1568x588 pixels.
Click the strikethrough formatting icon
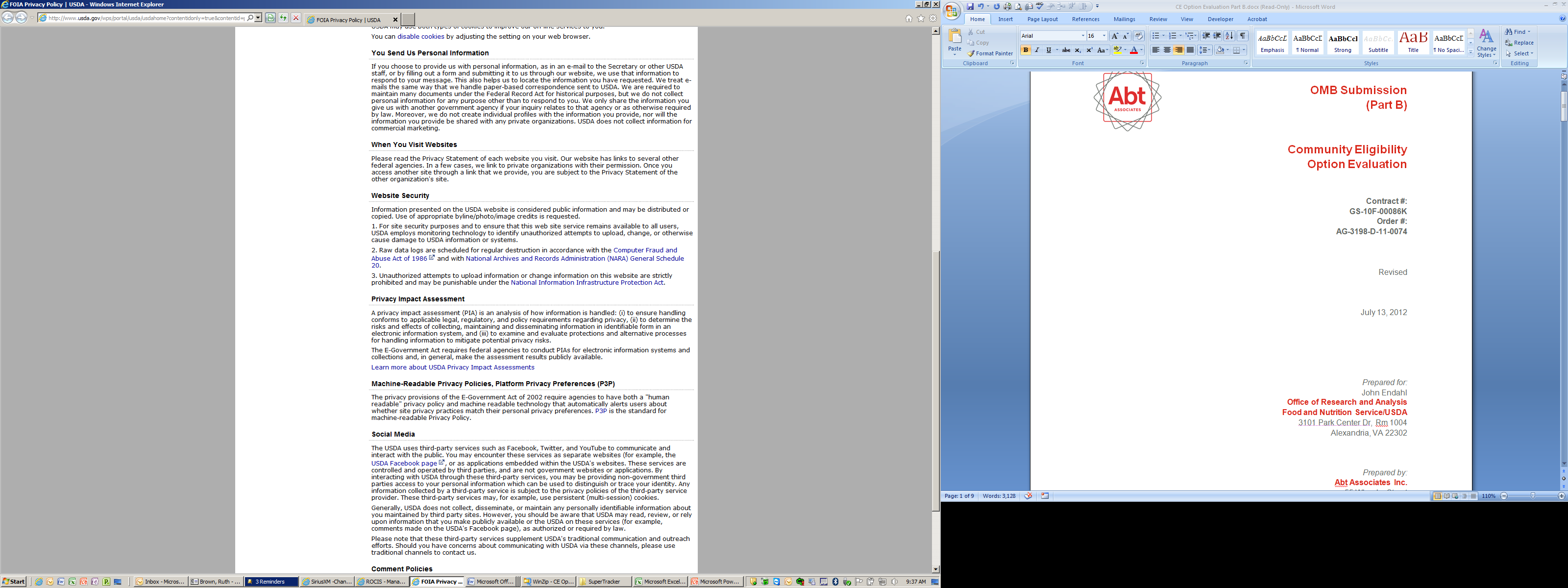(1066, 50)
